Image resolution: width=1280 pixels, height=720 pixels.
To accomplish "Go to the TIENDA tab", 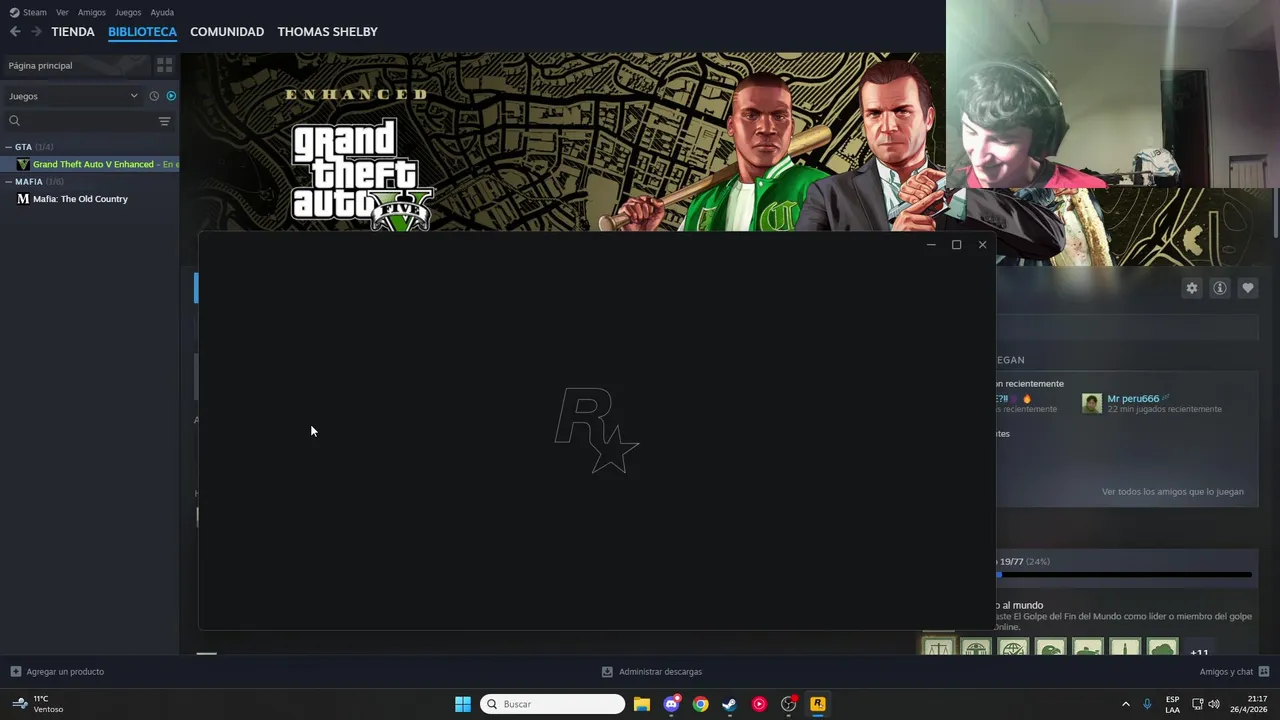I will point(73,32).
